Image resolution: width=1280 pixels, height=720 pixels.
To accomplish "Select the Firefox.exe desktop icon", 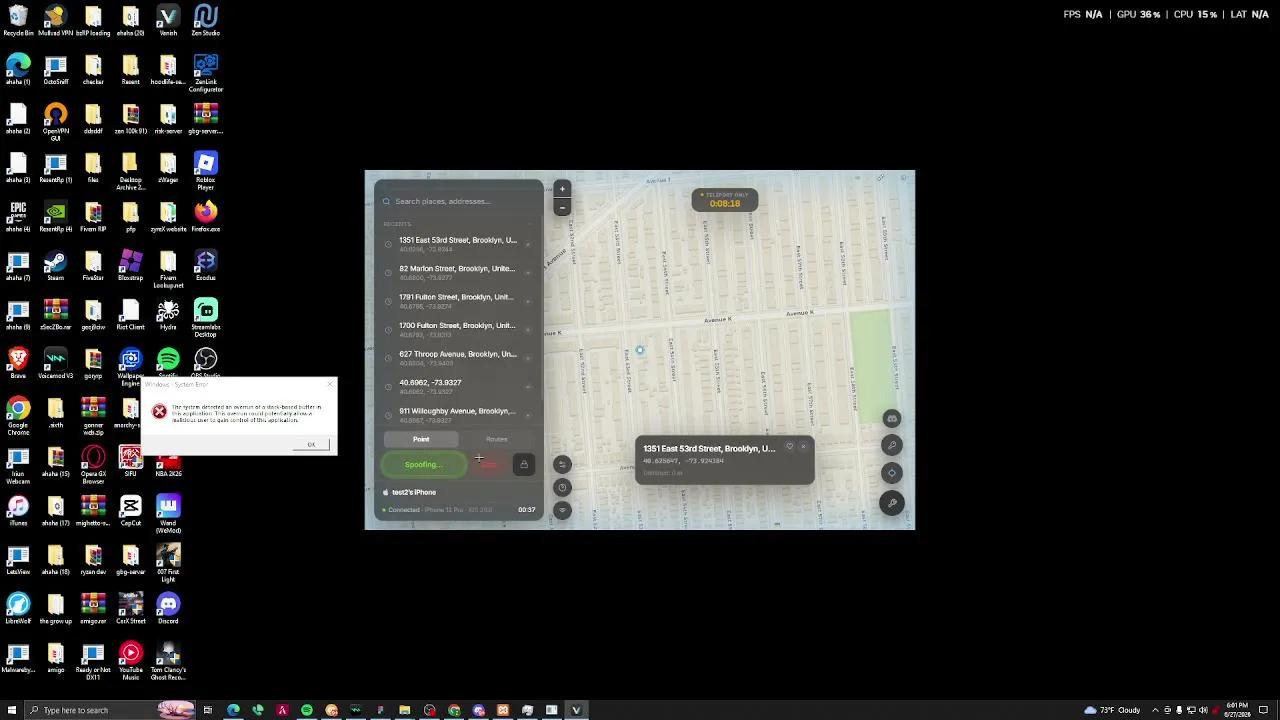I will (205, 217).
